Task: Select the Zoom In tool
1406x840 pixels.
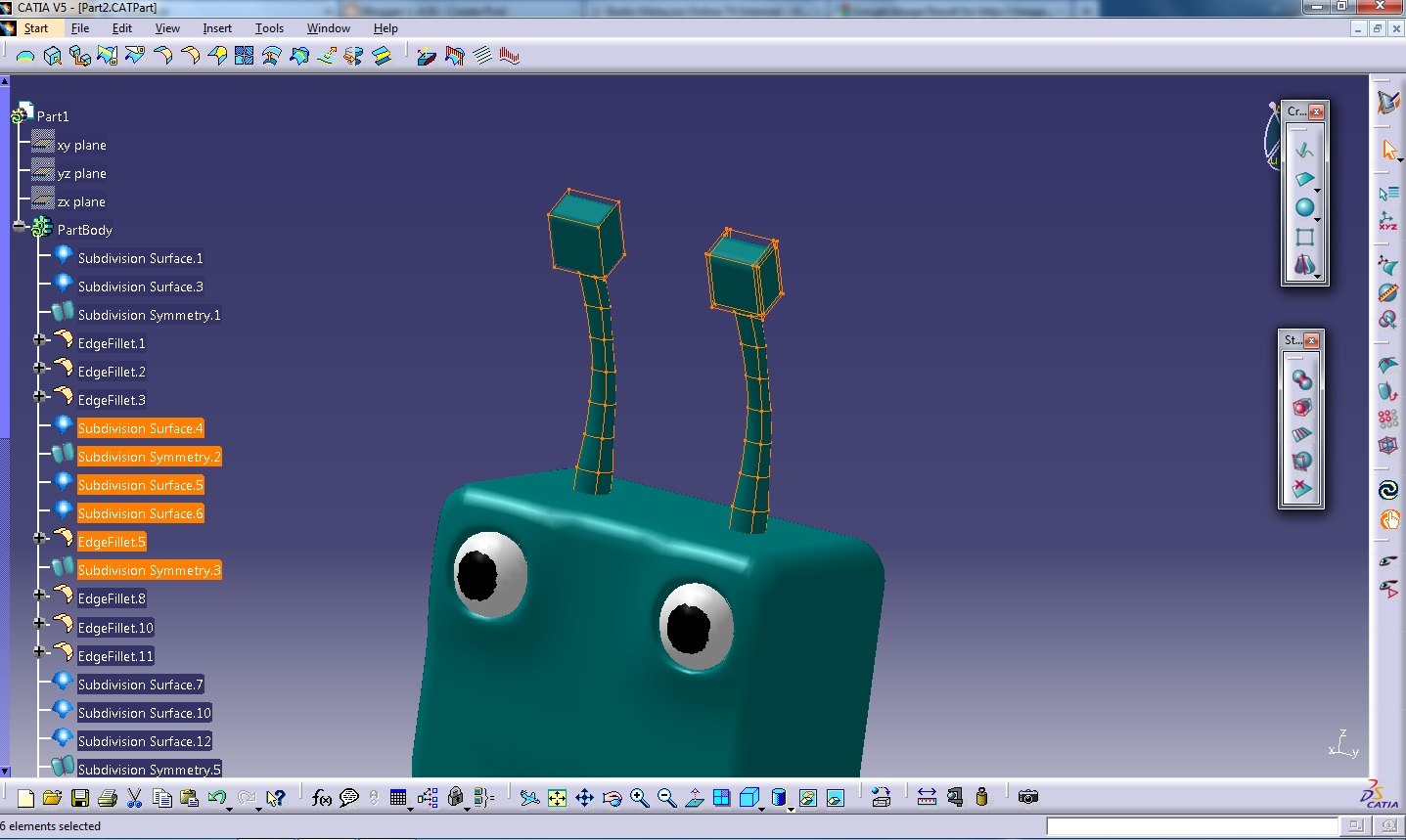Action: point(640,797)
